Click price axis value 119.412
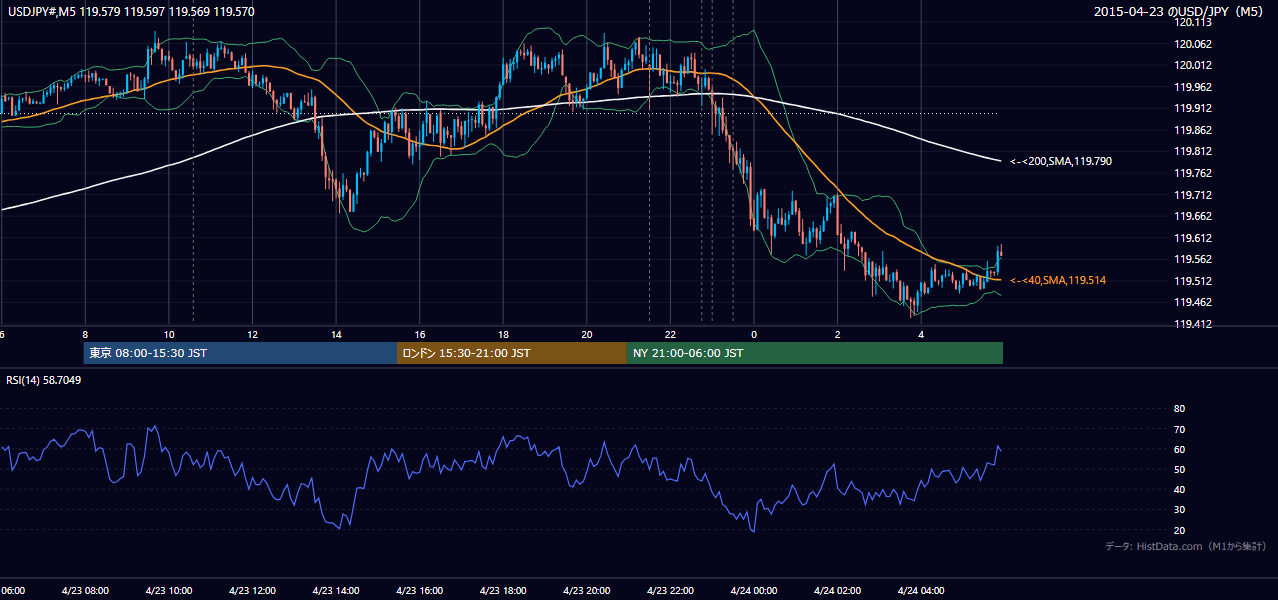The image size is (1278, 600). point(1194,324)
